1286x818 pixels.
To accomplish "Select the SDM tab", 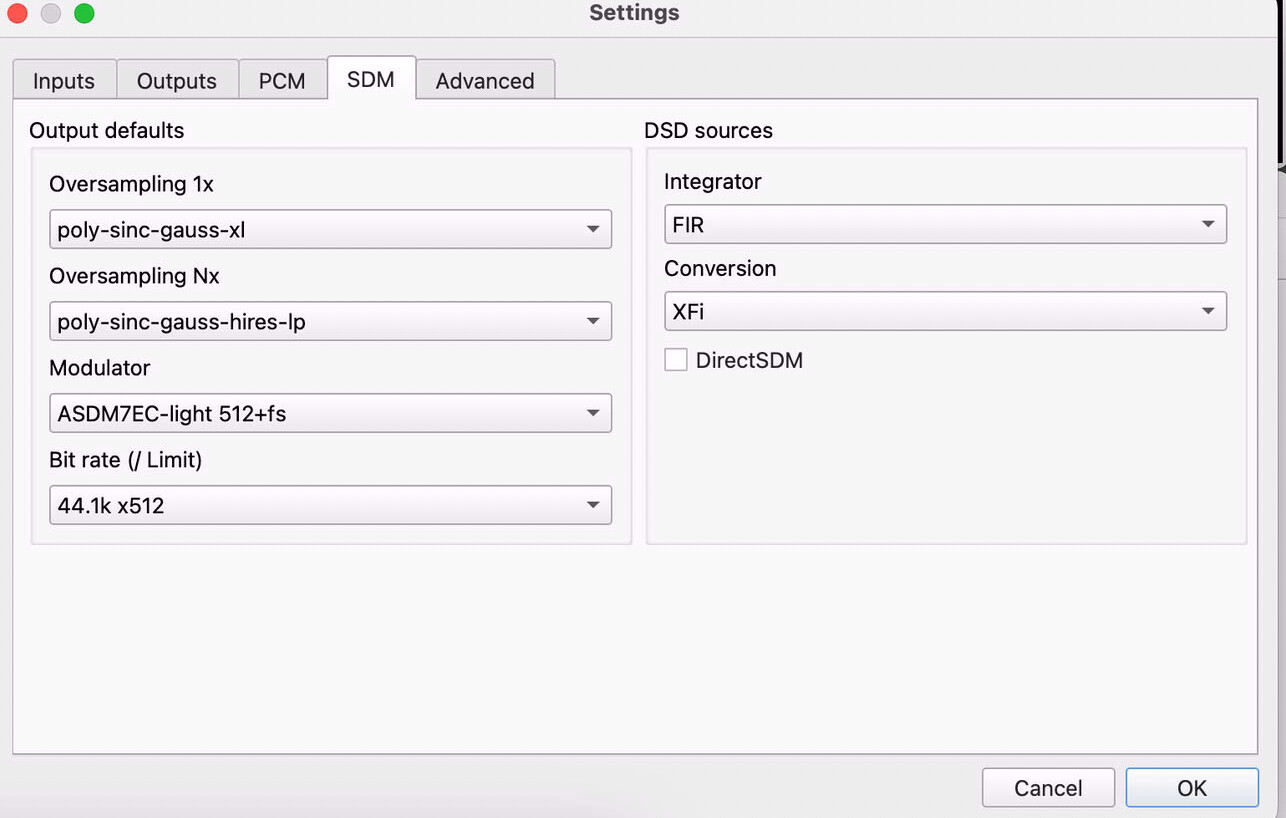I will pyautogui.click(x=371, y=78).
